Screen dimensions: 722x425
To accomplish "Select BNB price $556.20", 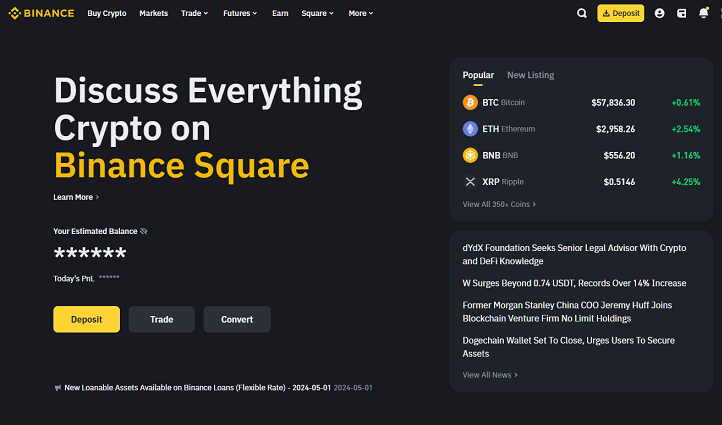I will [x=619, y=155].
